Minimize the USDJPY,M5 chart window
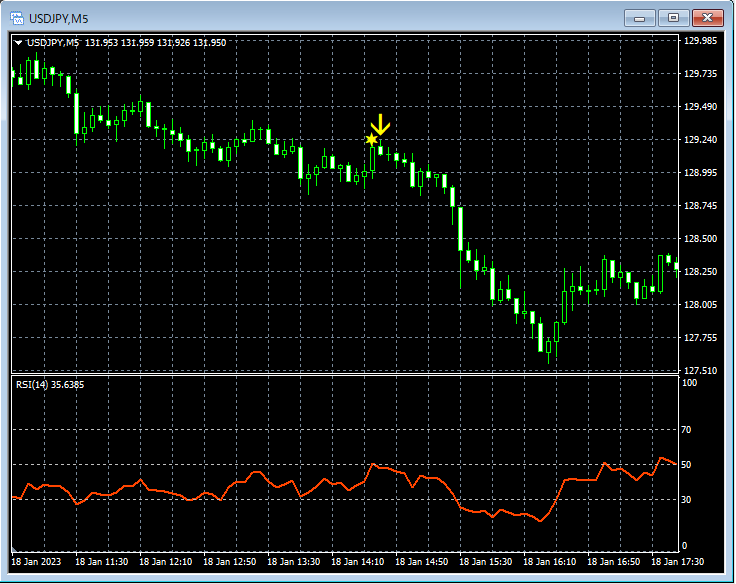 point(639,18)
